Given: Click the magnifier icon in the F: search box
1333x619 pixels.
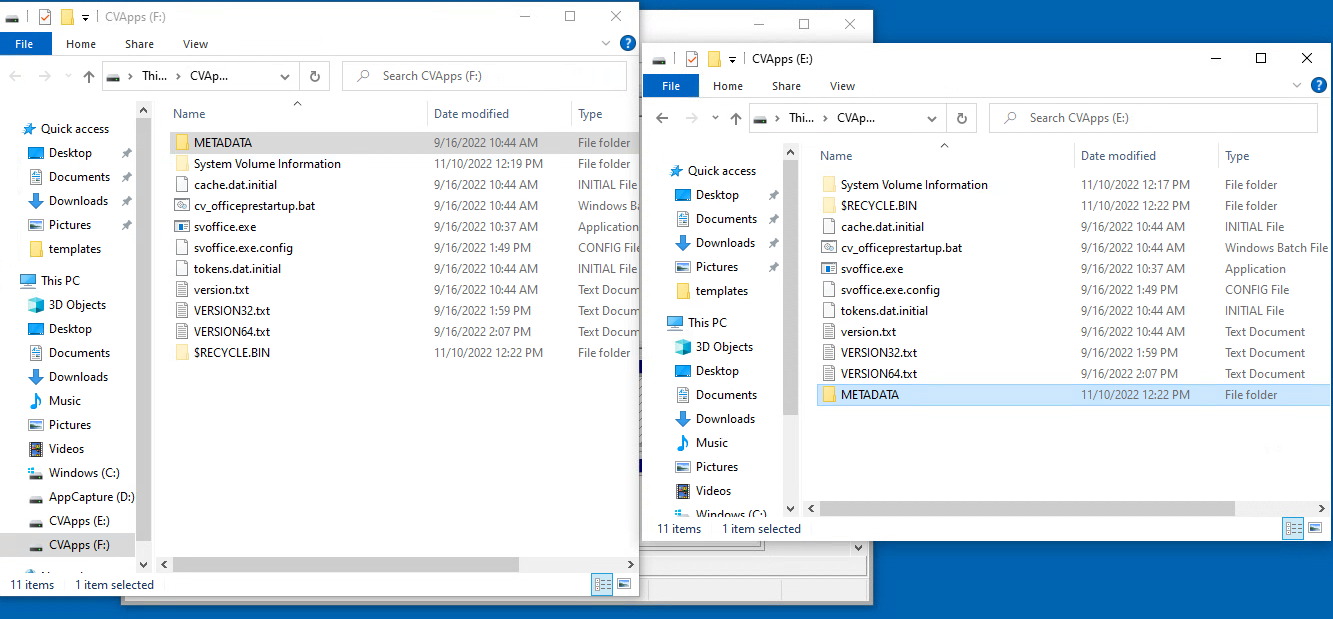Looking at the screenshot, I should click(x=362, y=76).
